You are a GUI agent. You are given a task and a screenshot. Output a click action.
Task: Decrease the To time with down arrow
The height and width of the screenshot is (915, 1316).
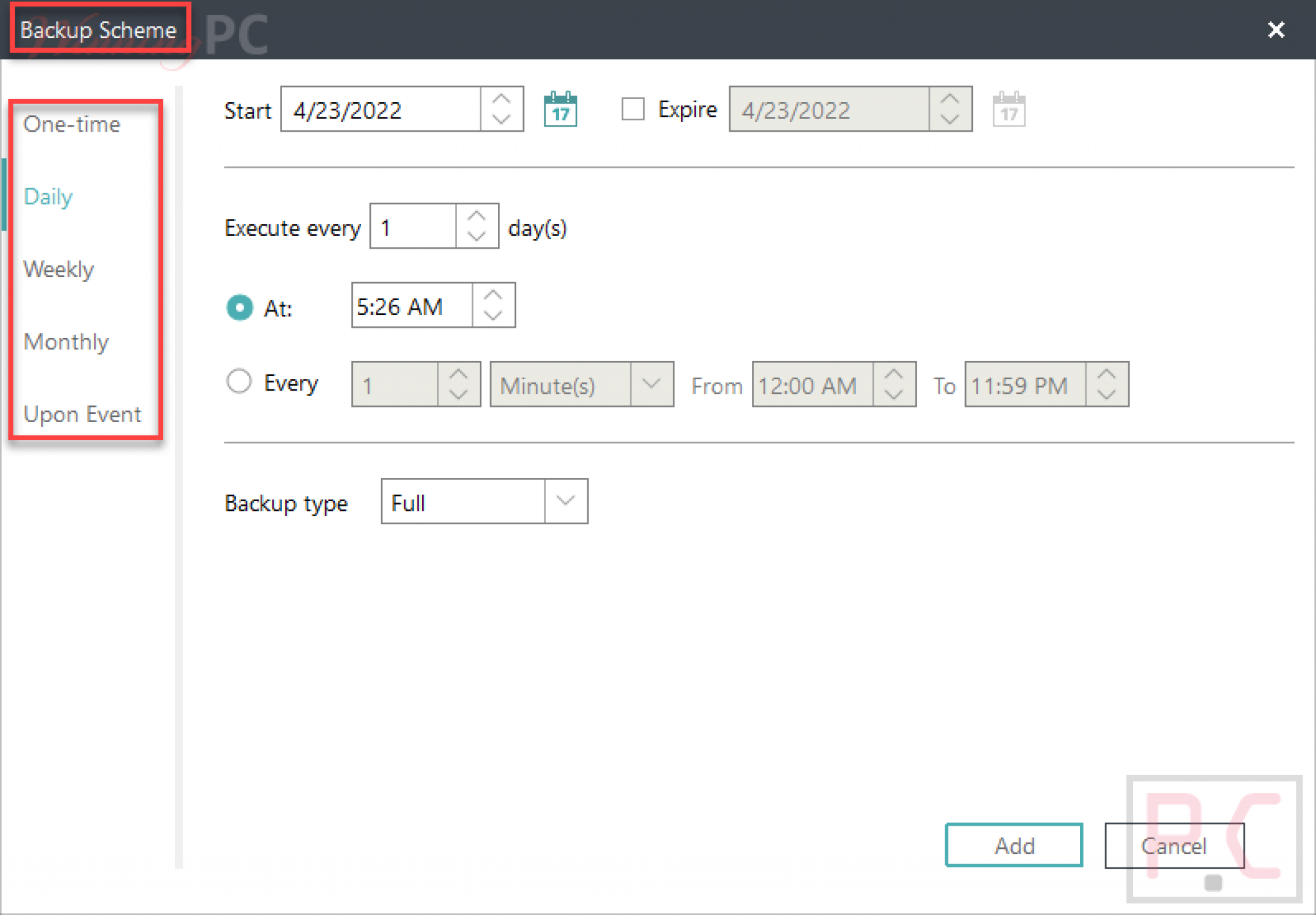[1107, 395]
